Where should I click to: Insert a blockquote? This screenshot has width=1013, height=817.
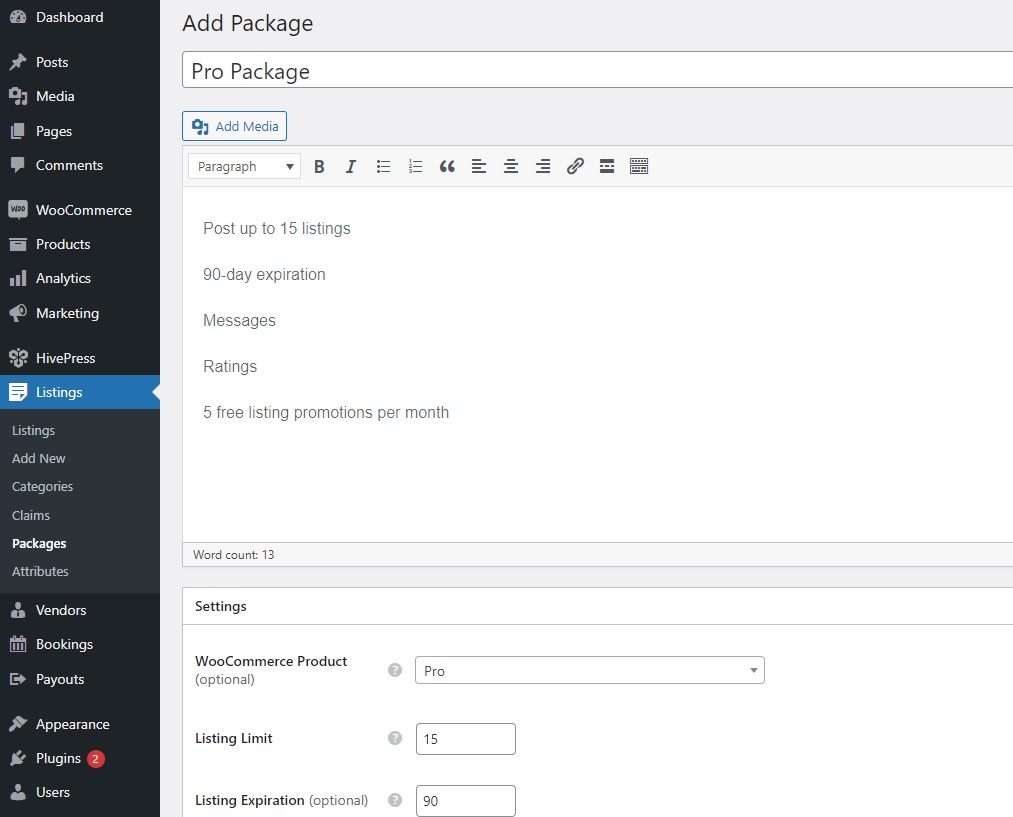pos(447,166)
